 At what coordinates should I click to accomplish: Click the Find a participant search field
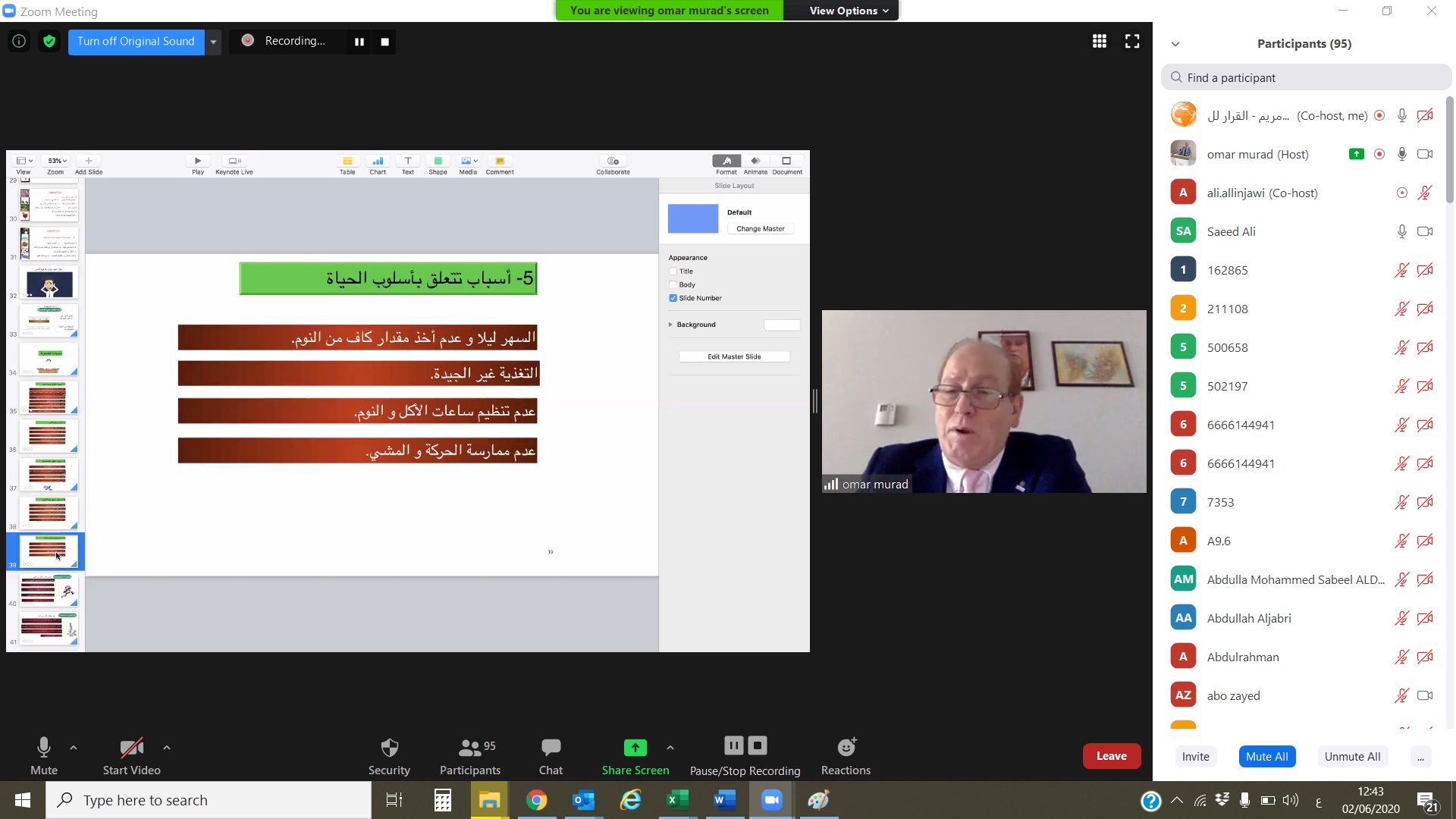coord(1306,77)
